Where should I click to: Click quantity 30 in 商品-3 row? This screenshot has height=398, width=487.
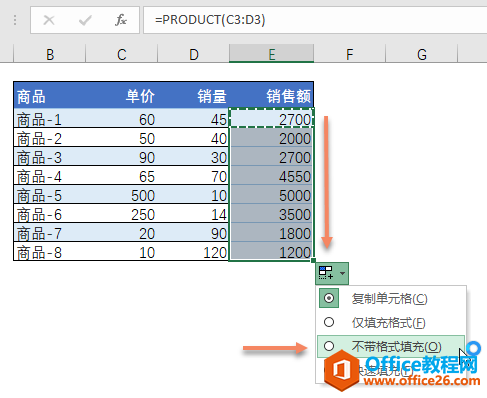point(193,156)
